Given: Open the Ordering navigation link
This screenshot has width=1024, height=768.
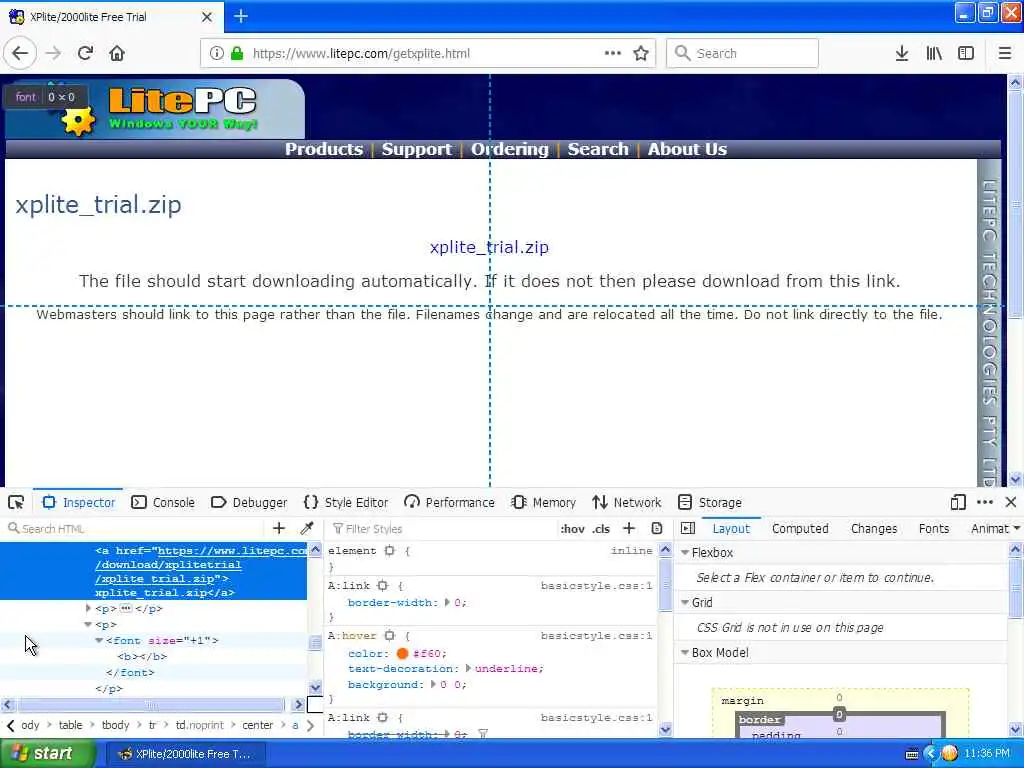Looking at the screenshot, I should point(510,149).
